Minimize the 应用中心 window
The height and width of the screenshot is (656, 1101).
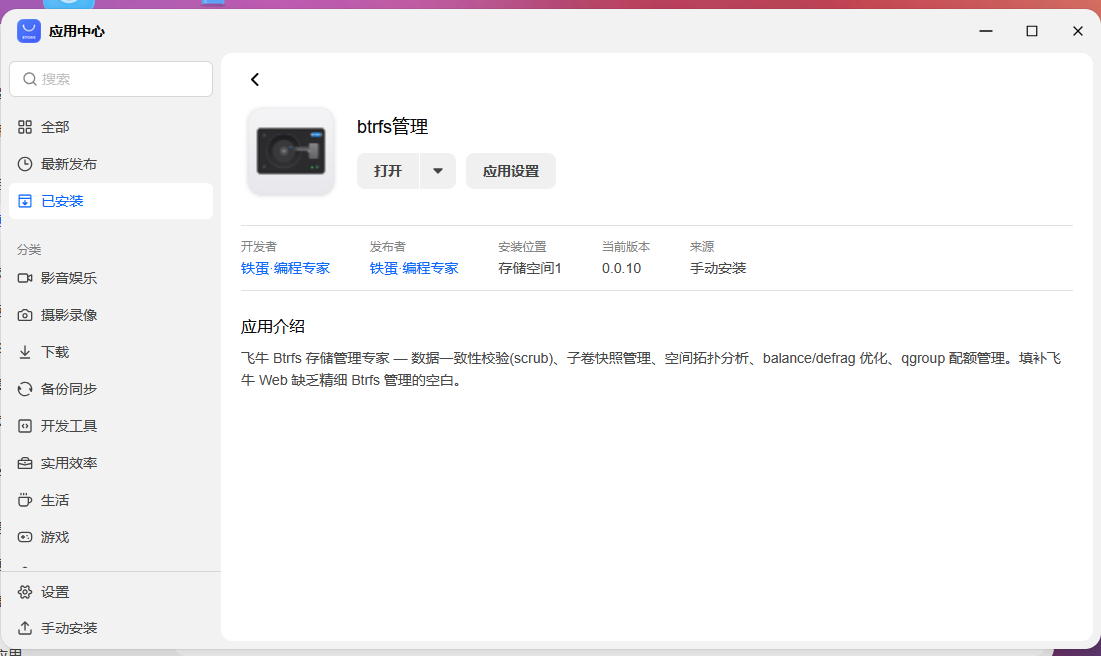click(x=986, y=31)
